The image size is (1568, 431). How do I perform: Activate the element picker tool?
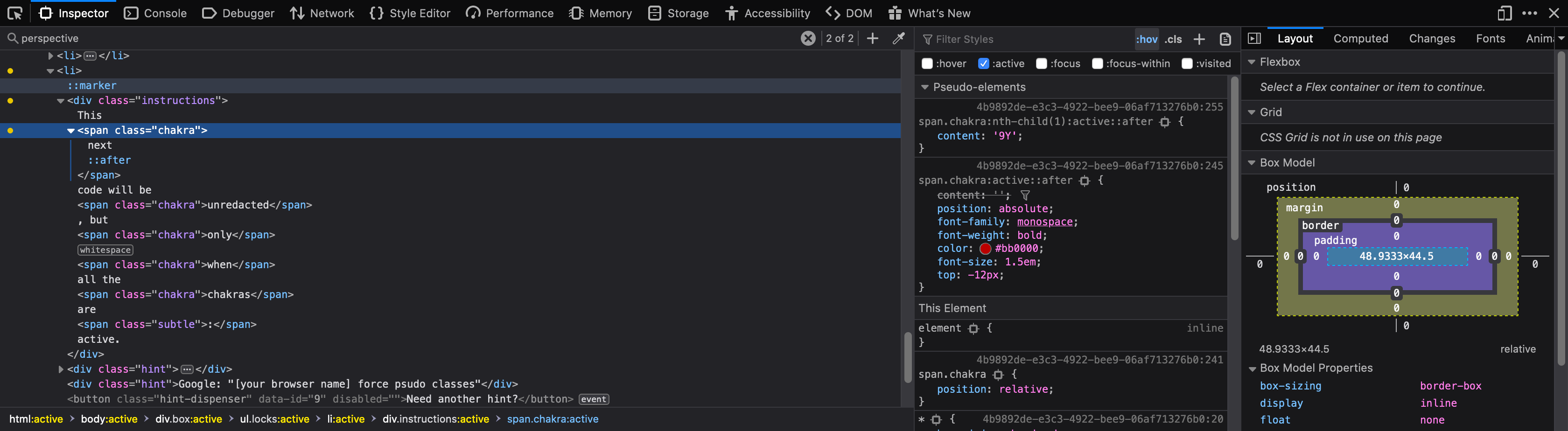pyautogui.click(x=14, y=13)
